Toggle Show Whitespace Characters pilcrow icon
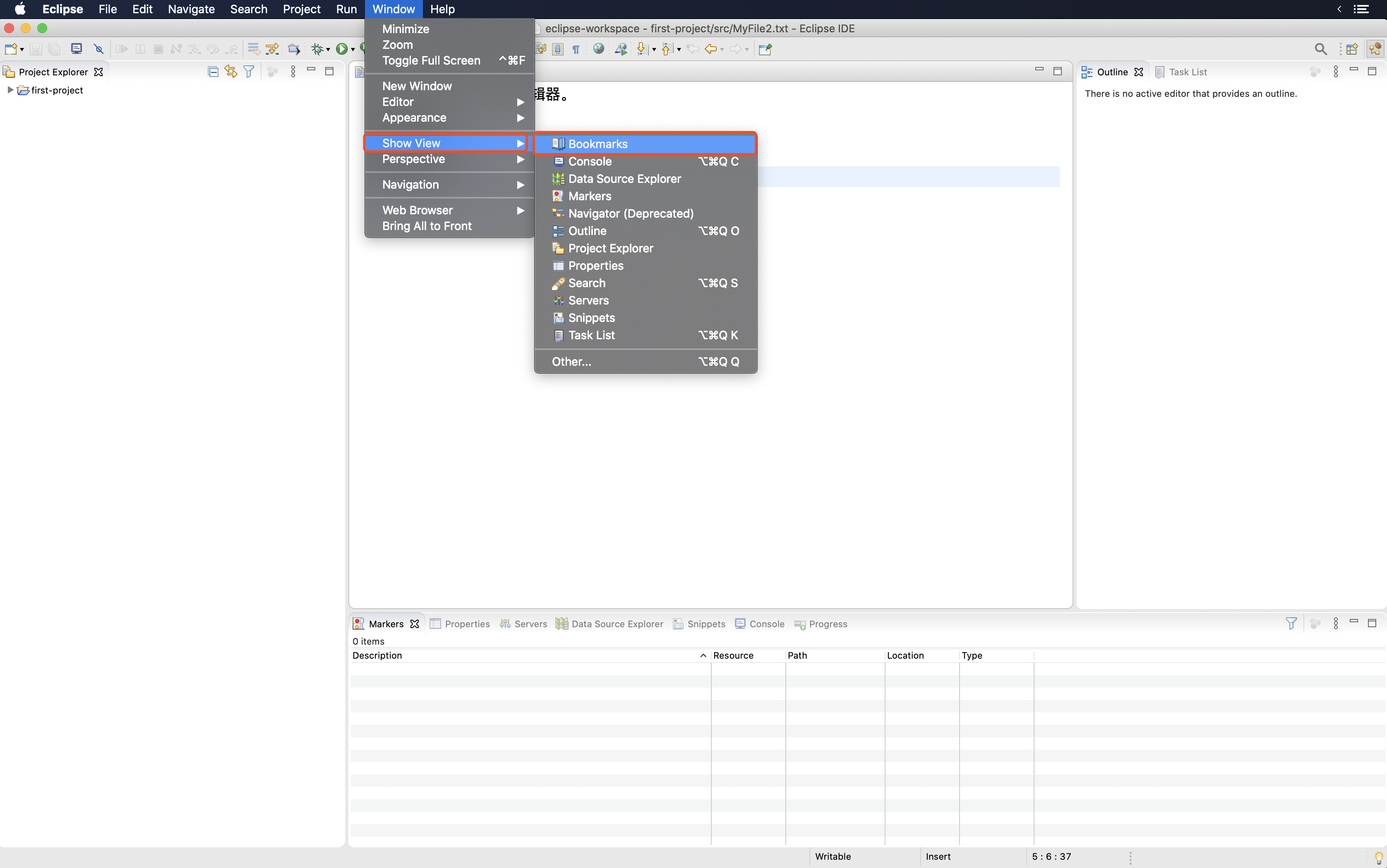The image size is (1387, 868). coord(576,49)
